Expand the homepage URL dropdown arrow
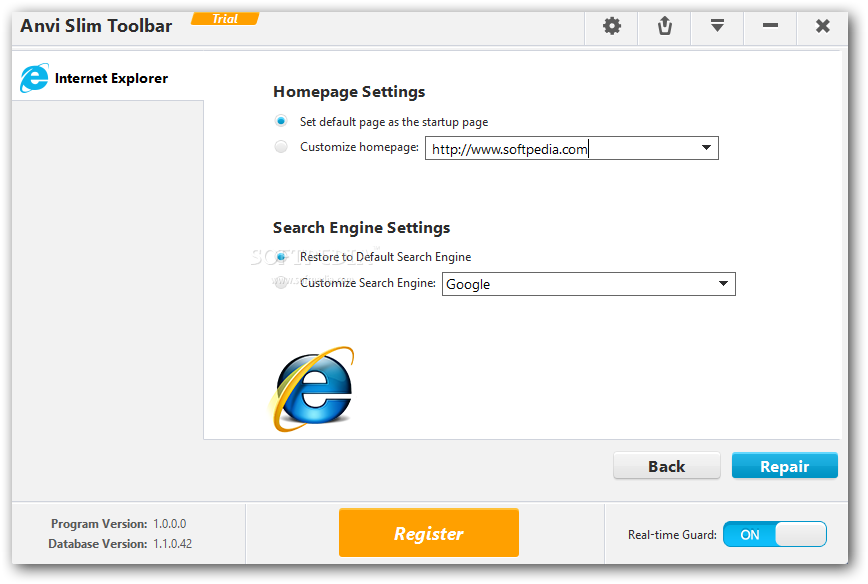The height and width of the screenshot is (584, 868). [706, 148]
